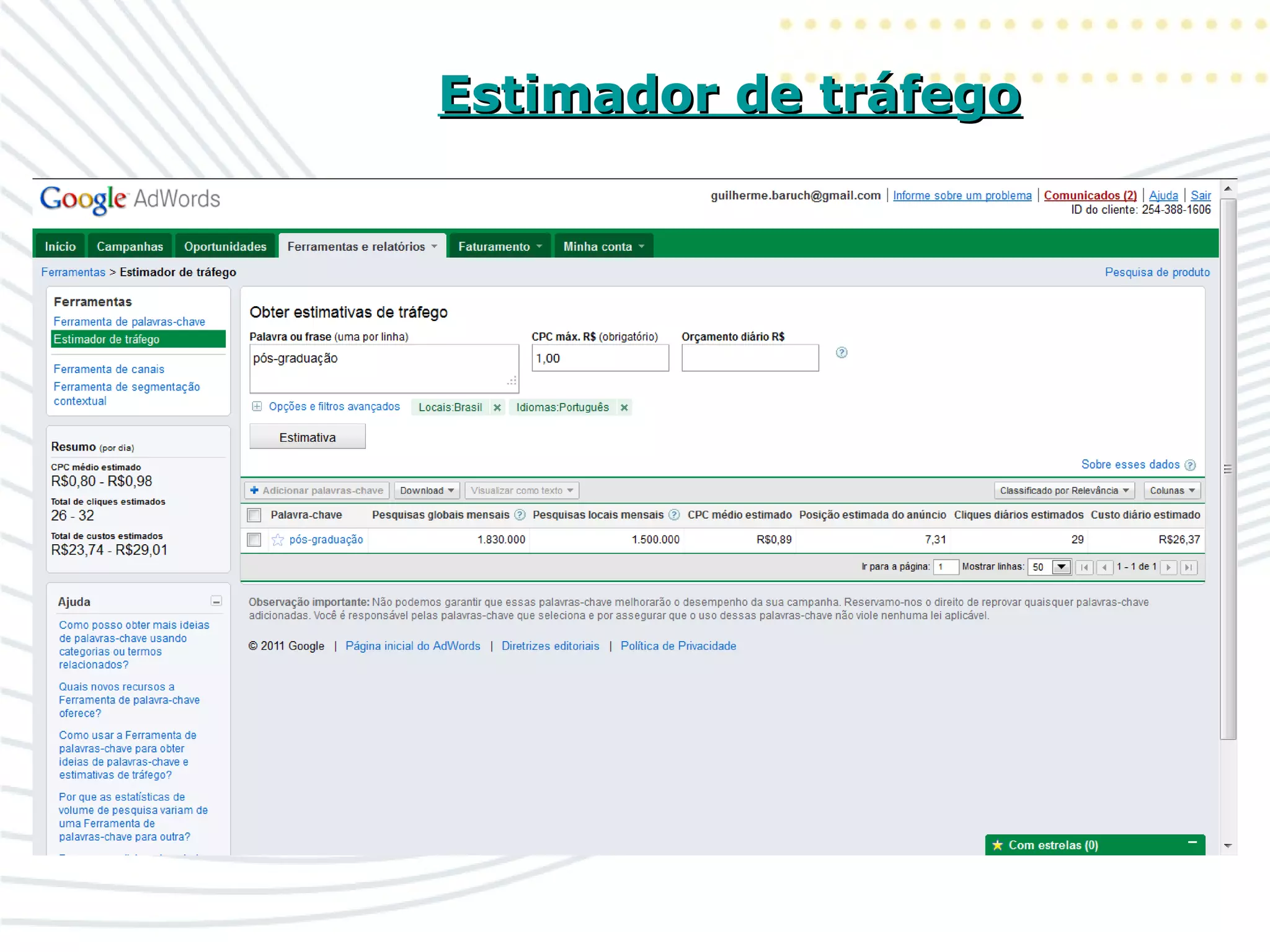The width and height of the screenshot is (1270, 952).
Task: Open Ferramenta de segmentação contextual link
Action: tap(127, 394)
